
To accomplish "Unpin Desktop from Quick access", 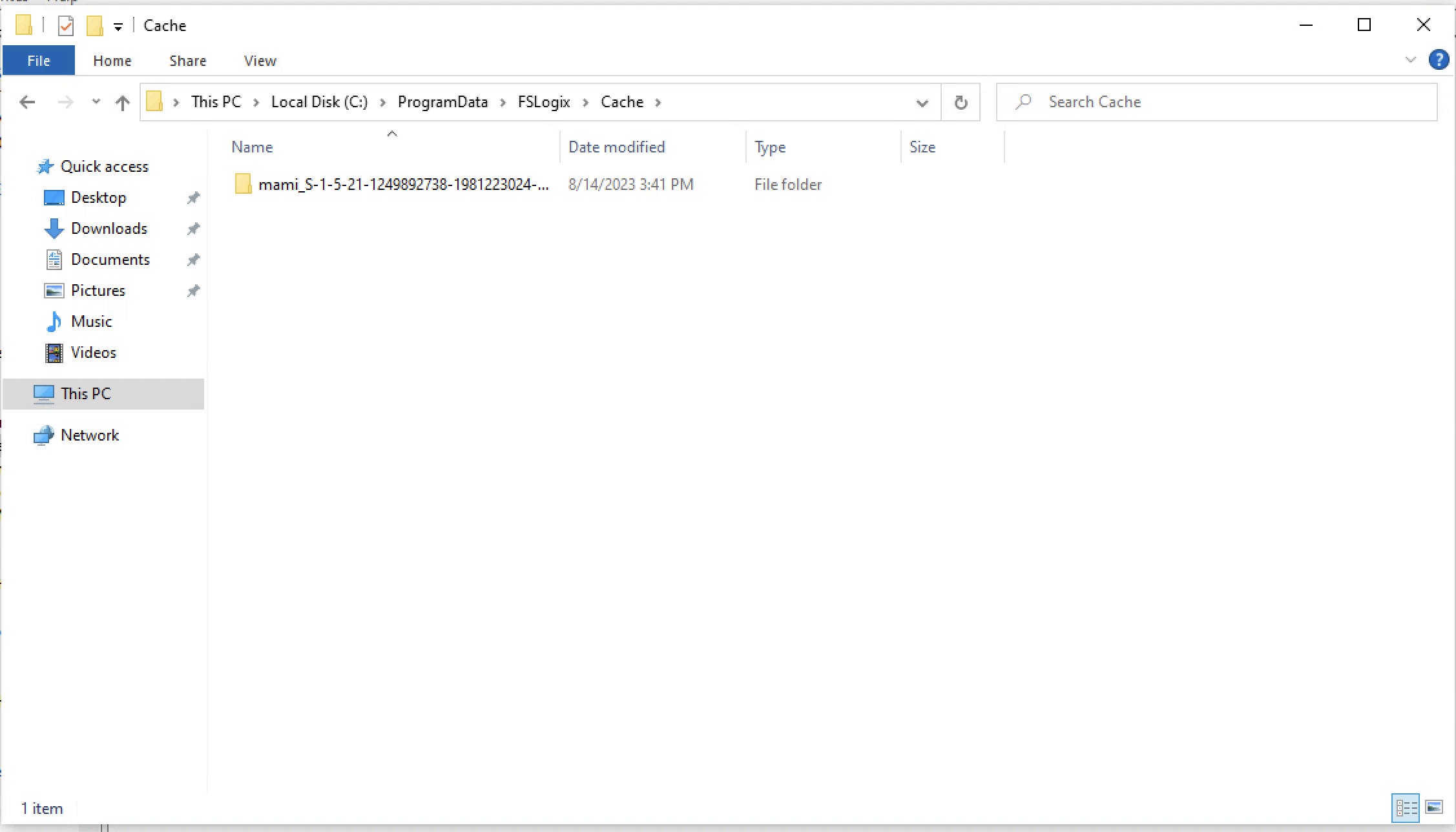I will tap(193, 197).
